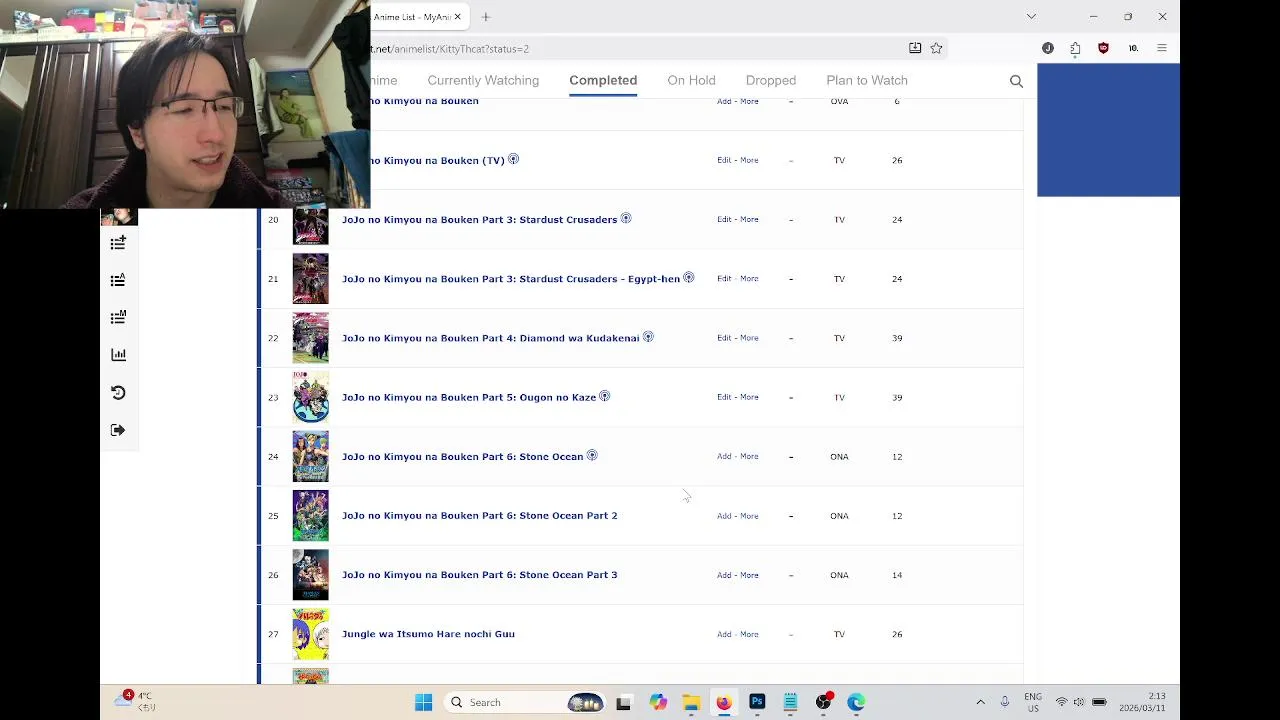
Task: Select the Completed tab
Action: 603,80
